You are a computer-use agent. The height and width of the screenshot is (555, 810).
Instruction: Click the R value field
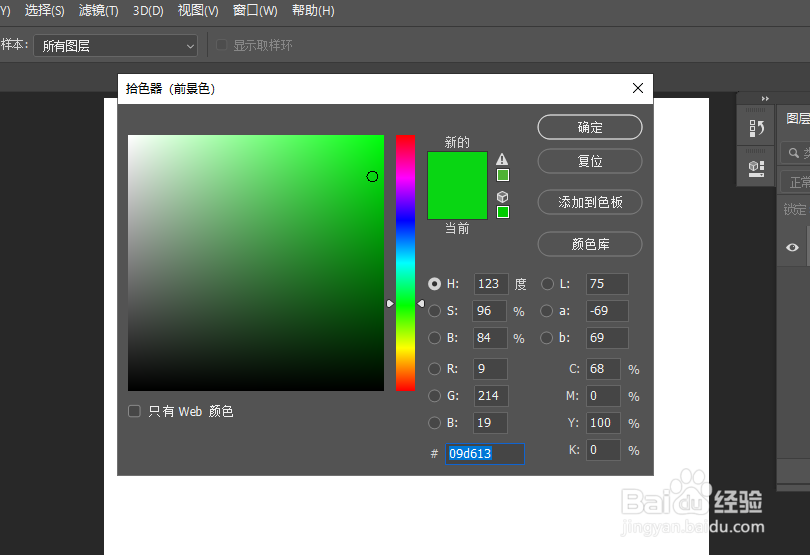coord(490,368)
